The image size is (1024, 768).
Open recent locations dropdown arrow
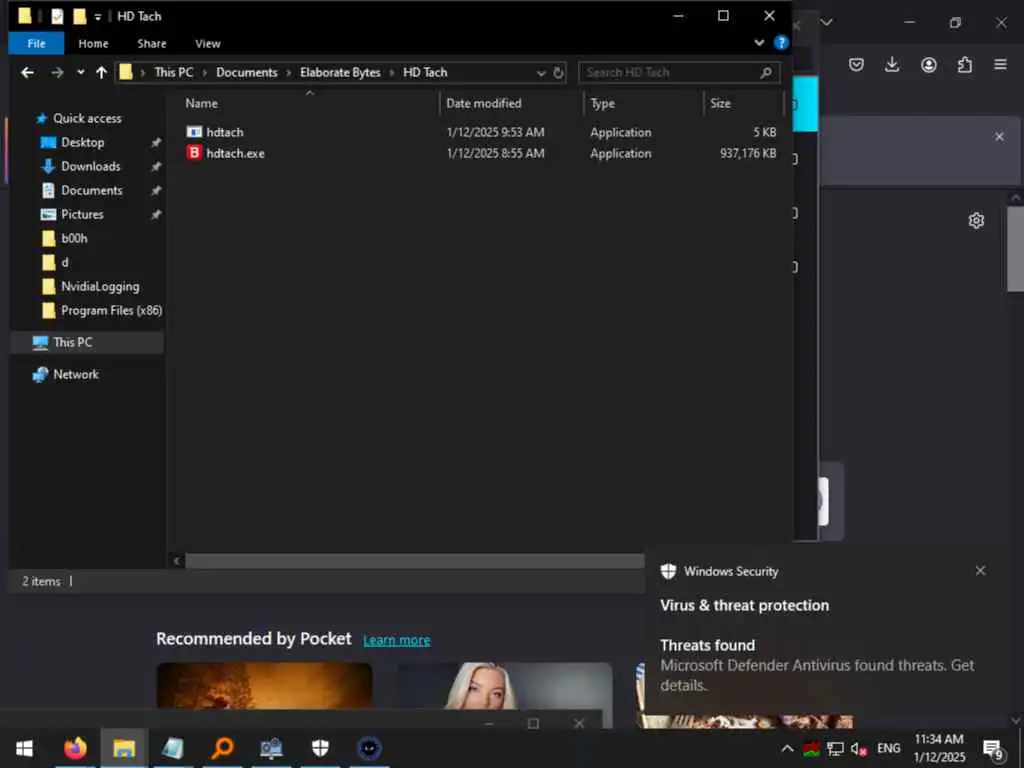pos(80,72)
